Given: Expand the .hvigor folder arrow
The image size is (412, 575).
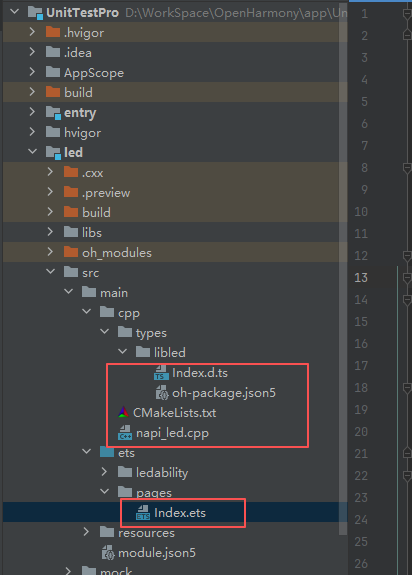Looking at the screenshot, I should click(x=32, y=32).
